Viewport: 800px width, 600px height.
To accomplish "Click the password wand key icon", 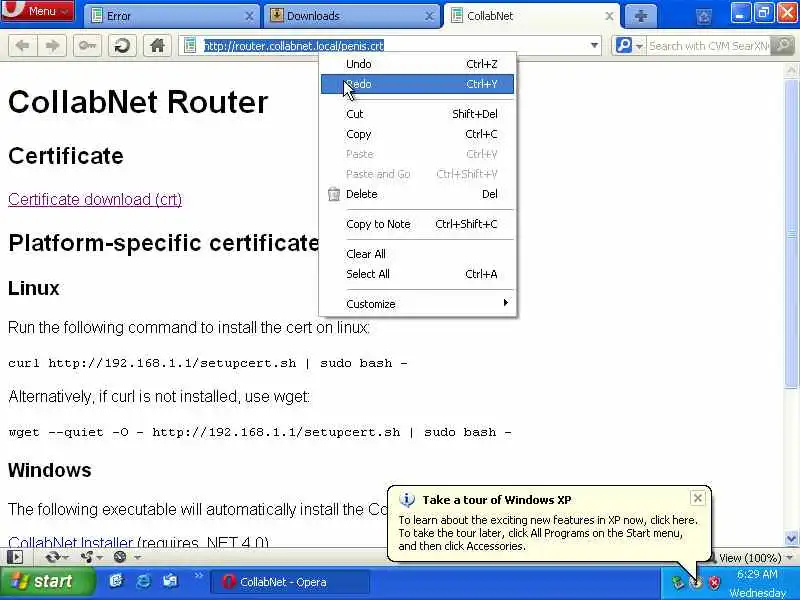I will pyautogui.click(x=87, y=46).
